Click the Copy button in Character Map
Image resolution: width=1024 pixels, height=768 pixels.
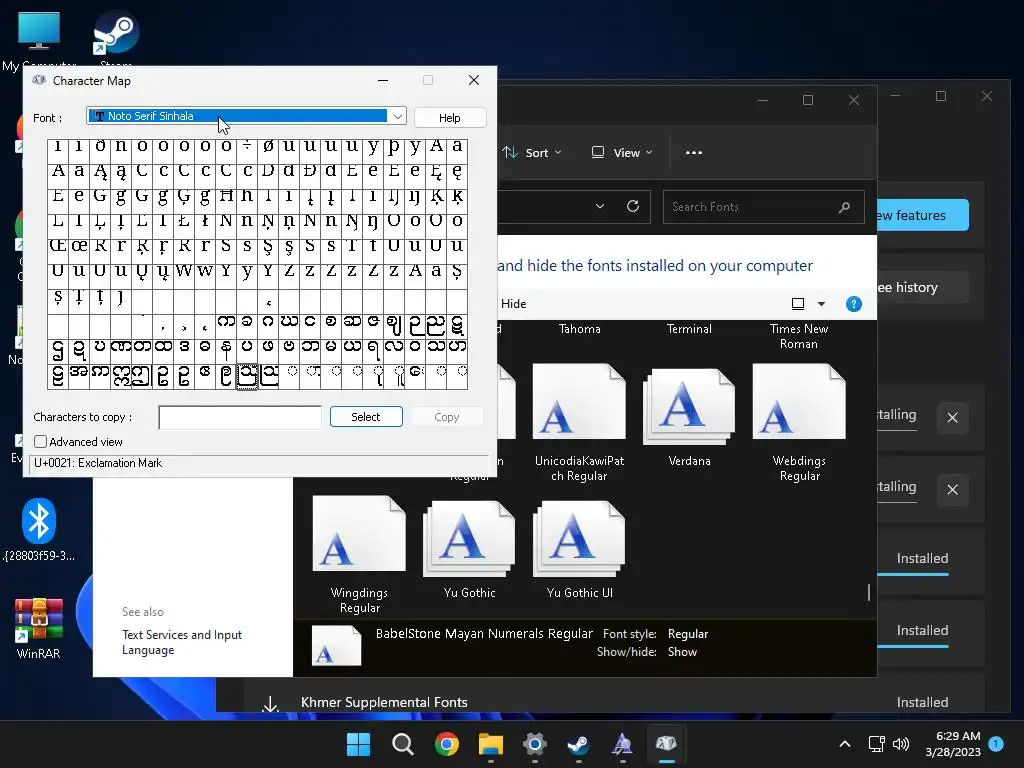pyautogui.click(x=447, y=417)
